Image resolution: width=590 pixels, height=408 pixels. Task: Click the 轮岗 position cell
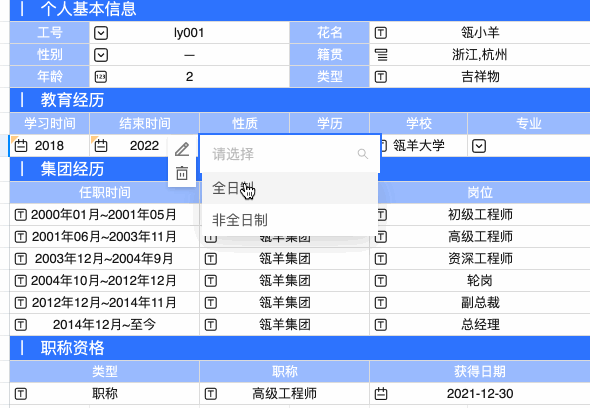pos(480,280)
